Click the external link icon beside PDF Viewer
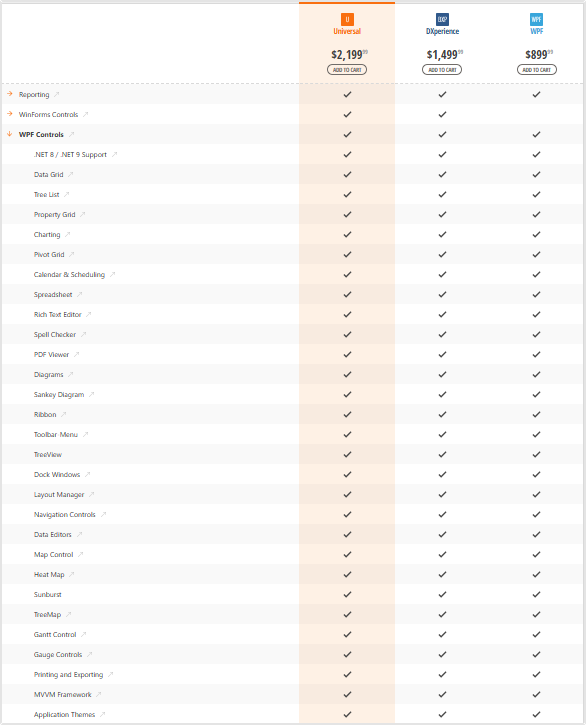This screenshot has height=725, width=586. [76, 355]
